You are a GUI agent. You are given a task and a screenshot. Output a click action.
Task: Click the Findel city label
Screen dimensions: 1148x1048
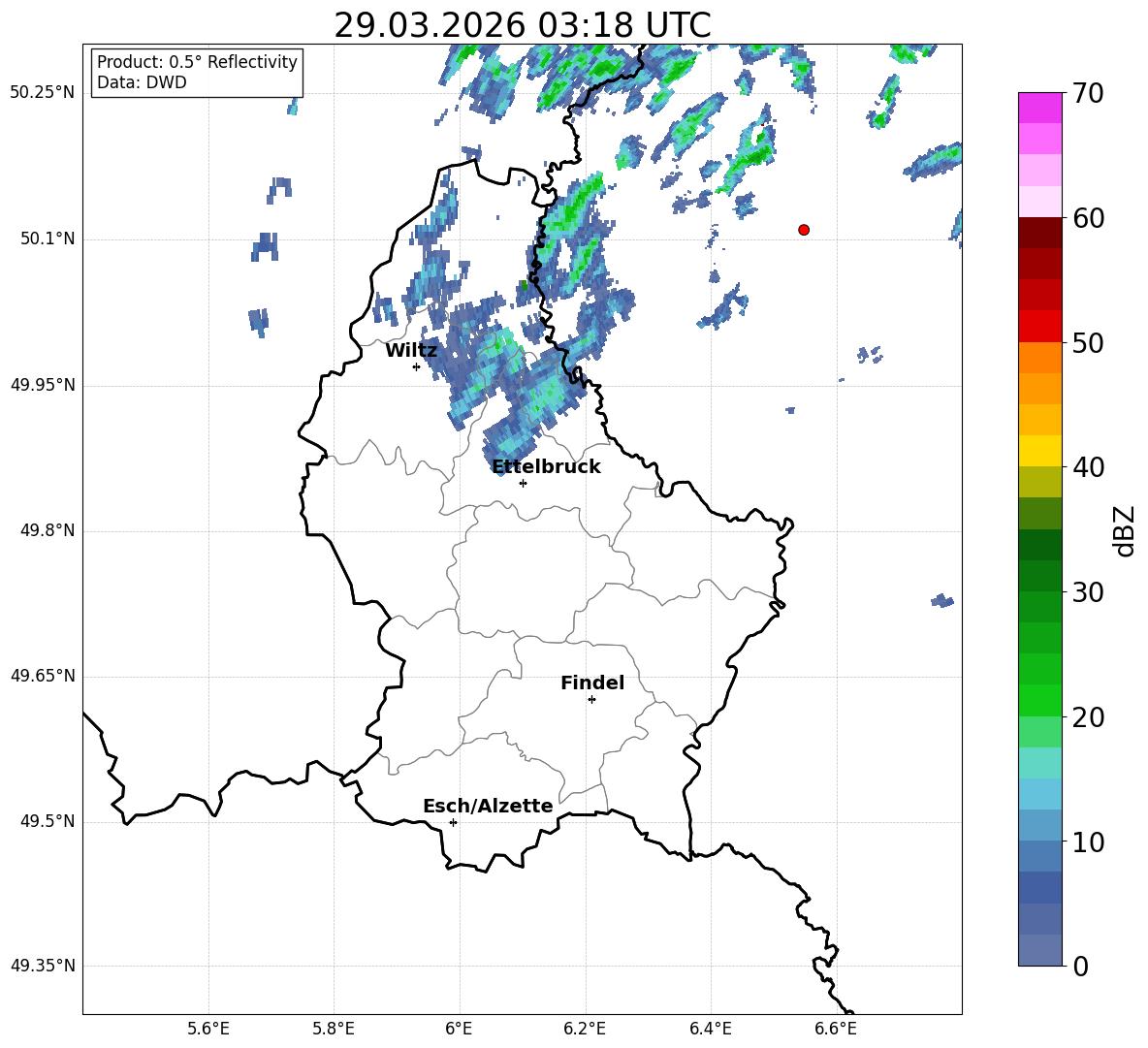592,683
